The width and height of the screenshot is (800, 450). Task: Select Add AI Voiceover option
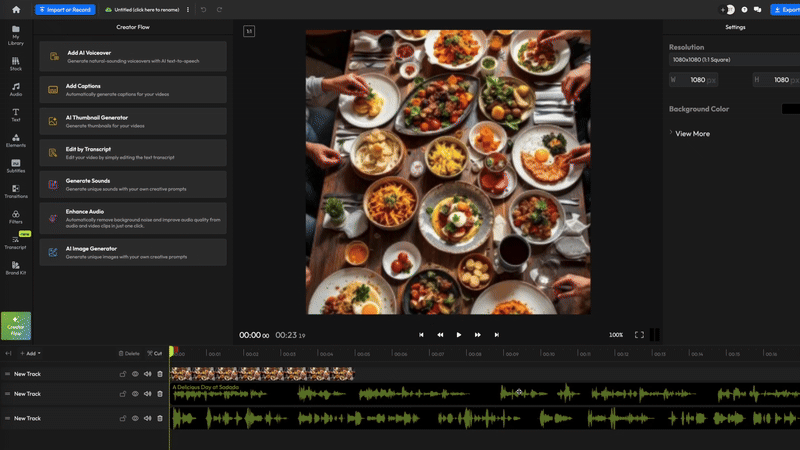click(133, 56)
